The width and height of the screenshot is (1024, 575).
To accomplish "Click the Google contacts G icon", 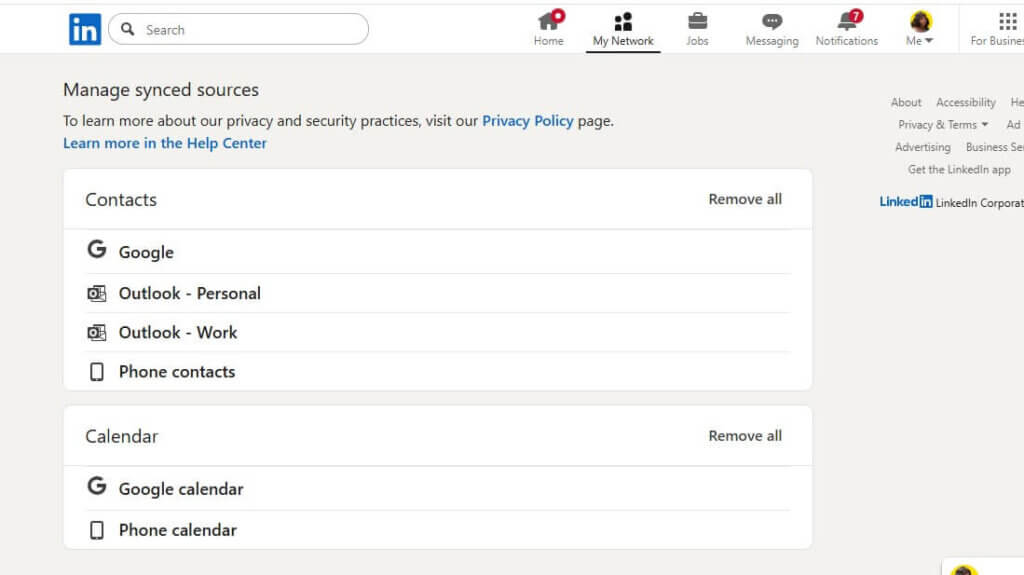I will point(97,249).
